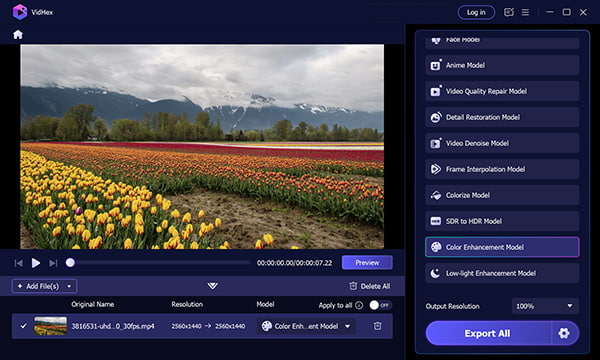Click the video preview area

(x=202, y=147)
